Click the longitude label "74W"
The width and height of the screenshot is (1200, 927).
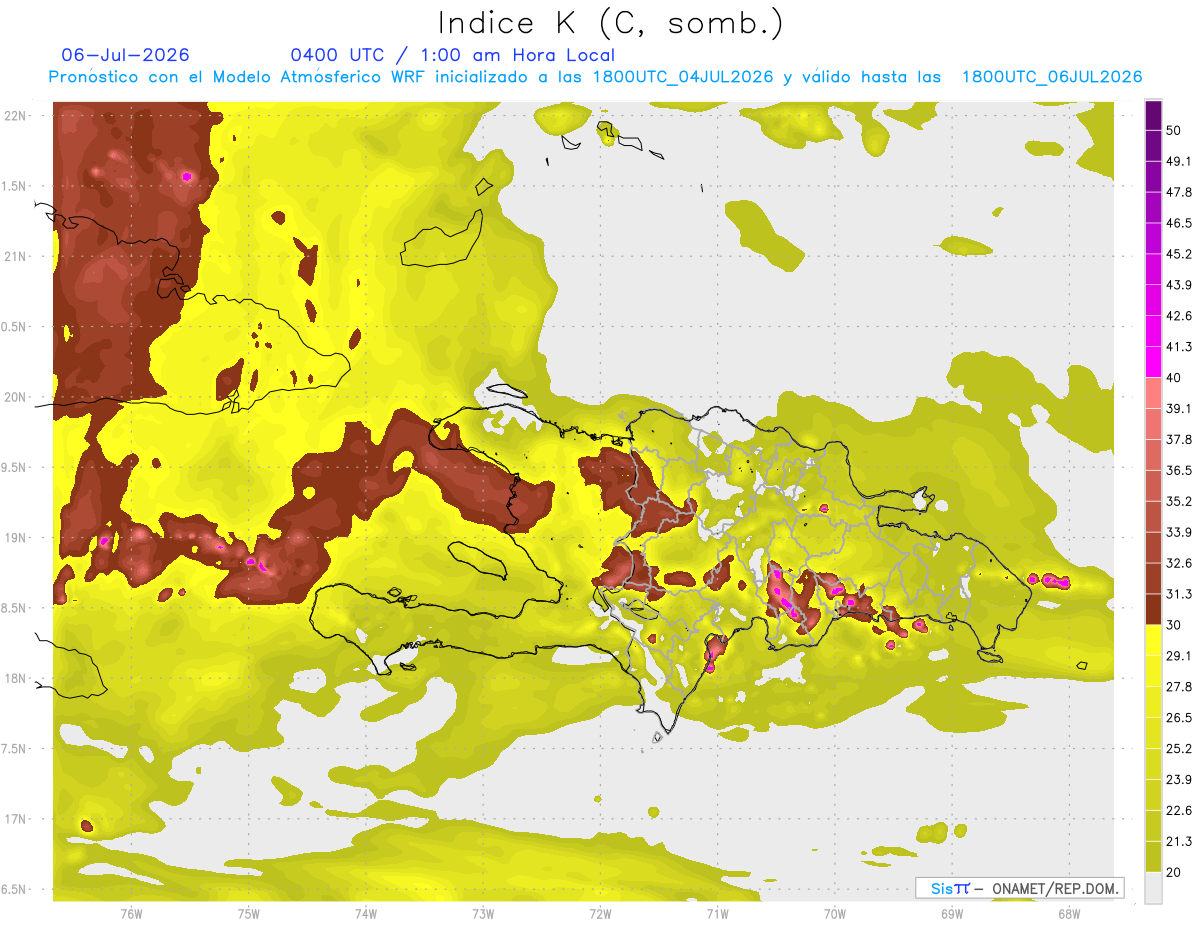point(366,913)
